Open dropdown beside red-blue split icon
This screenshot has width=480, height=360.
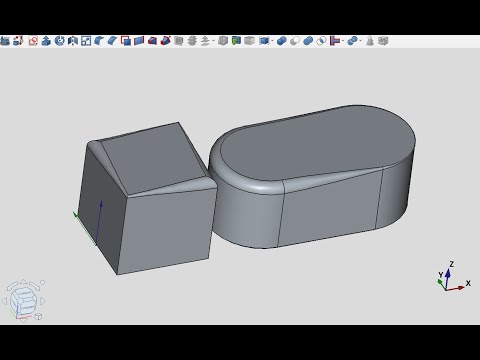(343, 41)
